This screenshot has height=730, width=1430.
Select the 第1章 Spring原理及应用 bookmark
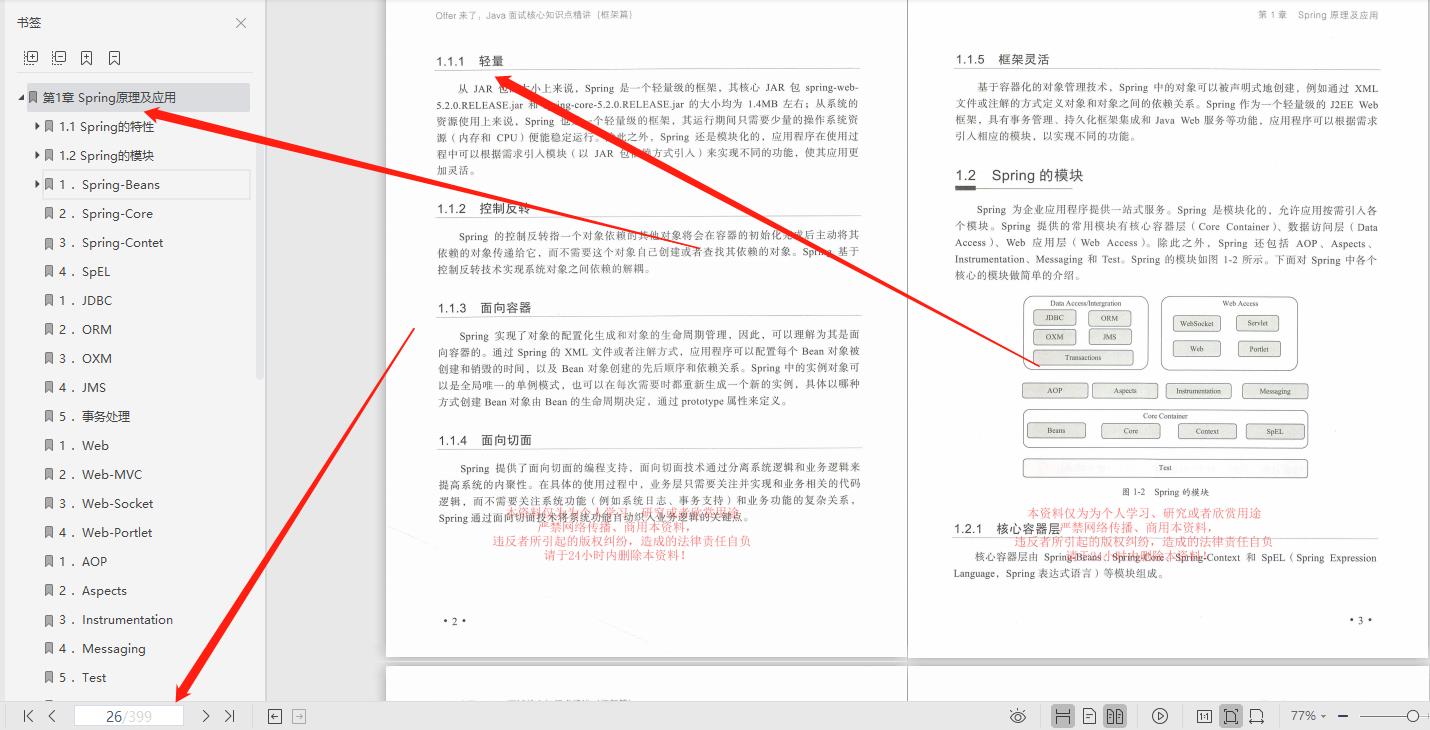(109, 98)
